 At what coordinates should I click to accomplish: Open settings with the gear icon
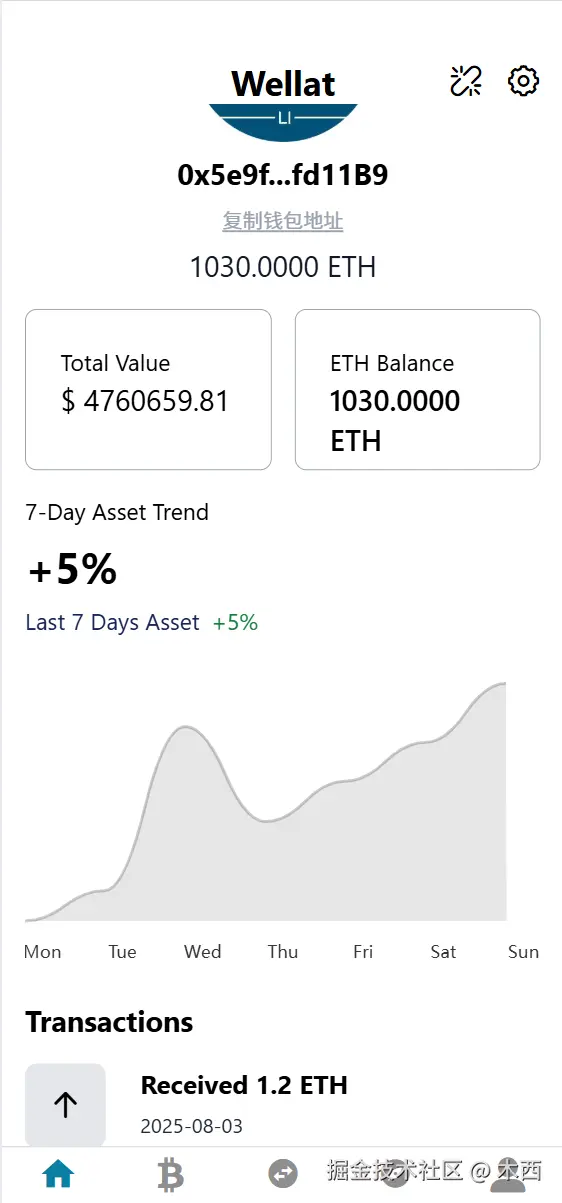click(x=524, y=81)
